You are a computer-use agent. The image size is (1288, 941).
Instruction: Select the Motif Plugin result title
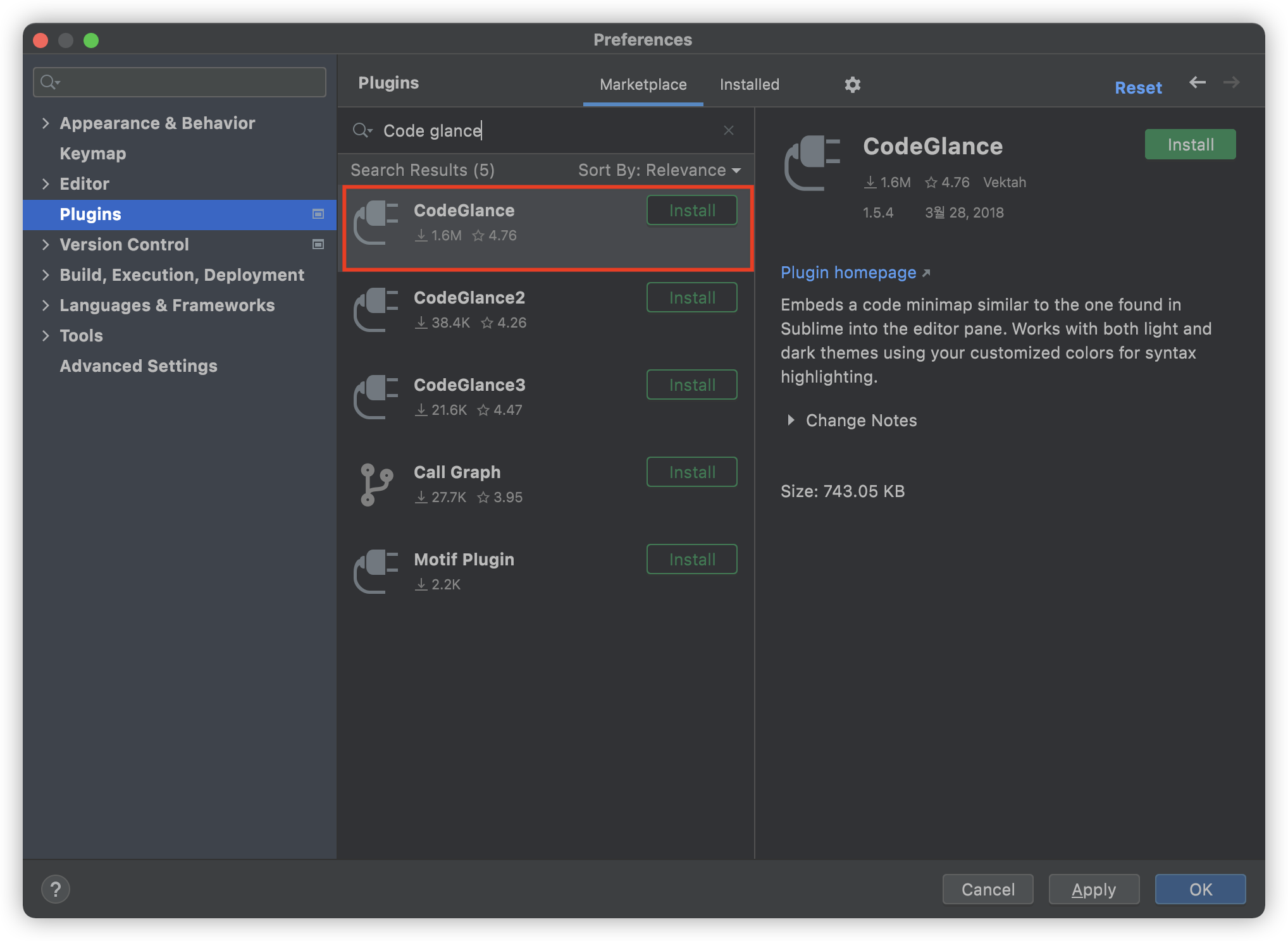pyautogui.click(x=464, y=560)
